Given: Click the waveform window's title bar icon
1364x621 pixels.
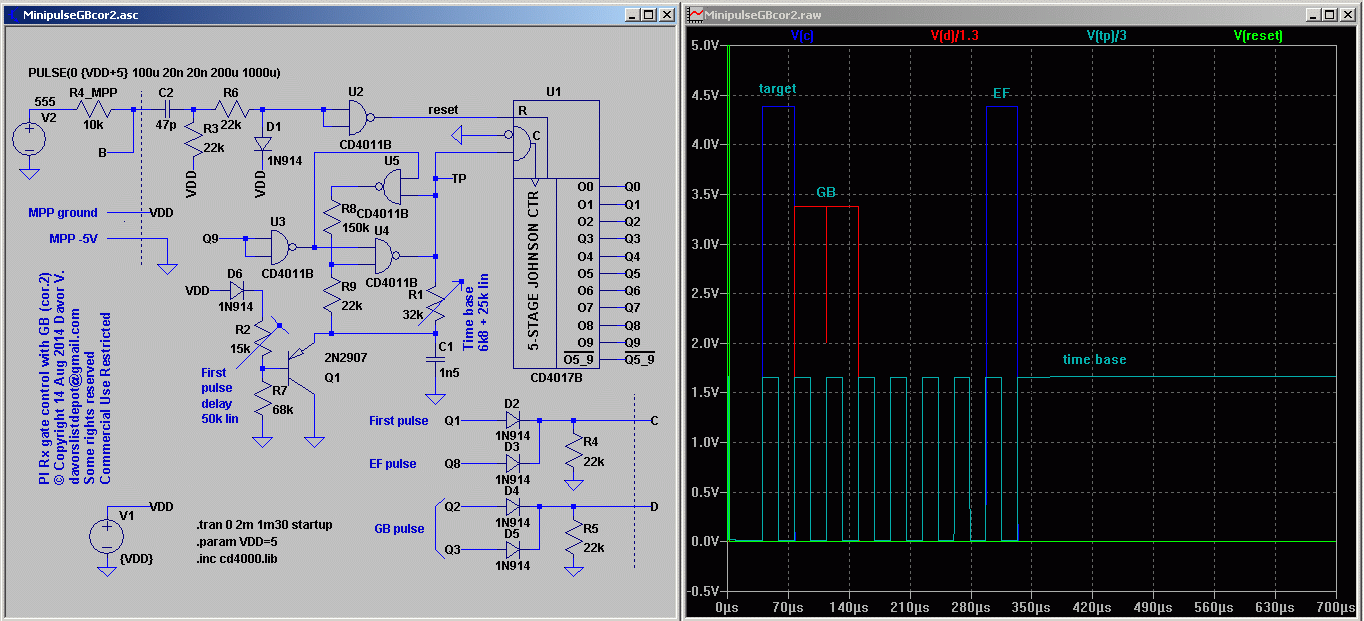Looking at the screenshot, I should coord(694,14).
